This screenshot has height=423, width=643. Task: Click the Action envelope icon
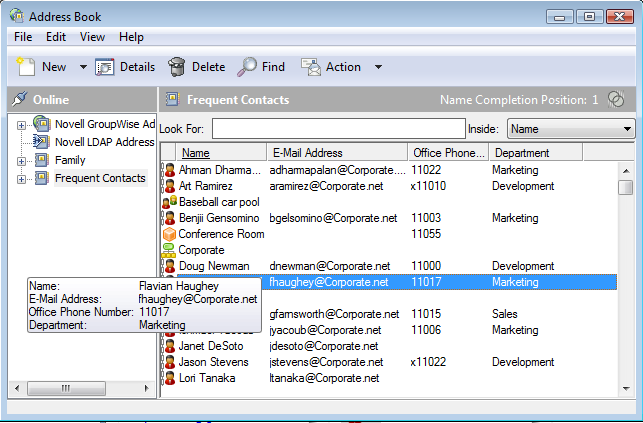(311, 67)
